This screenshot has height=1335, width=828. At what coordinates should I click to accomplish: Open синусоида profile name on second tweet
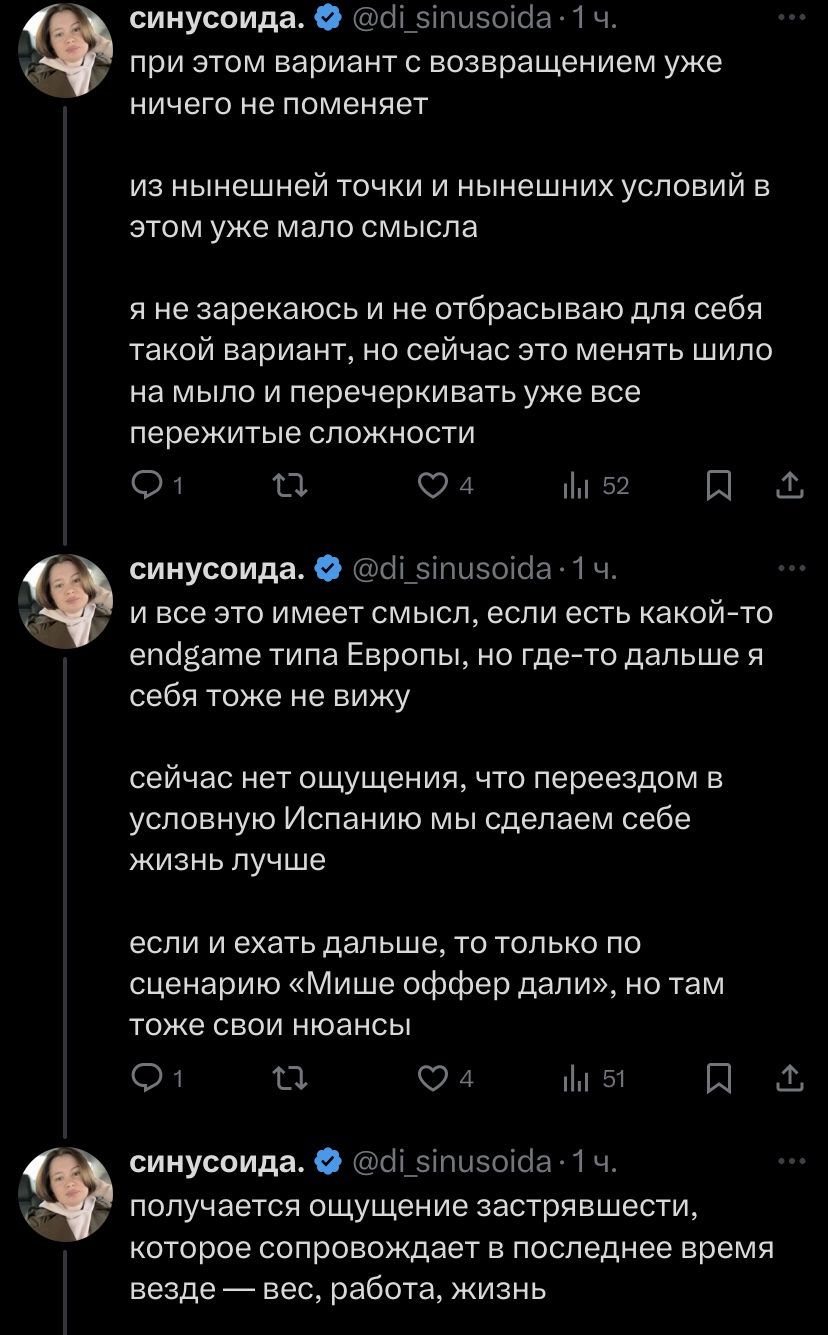218,569
